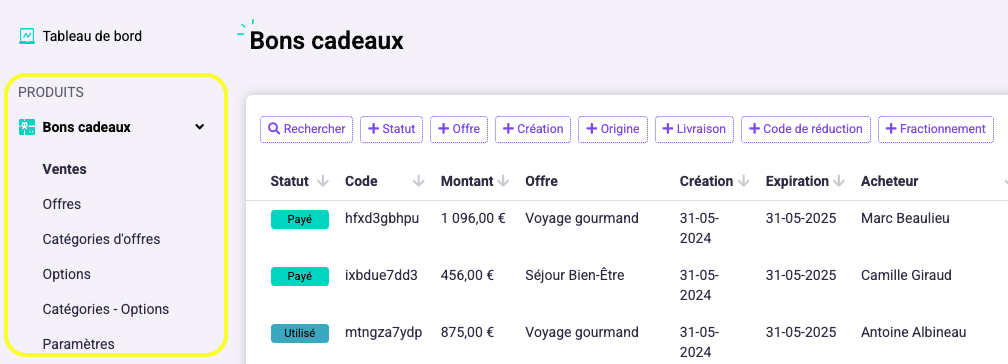Sort by Code using its arrow

[x=418, y=182]
